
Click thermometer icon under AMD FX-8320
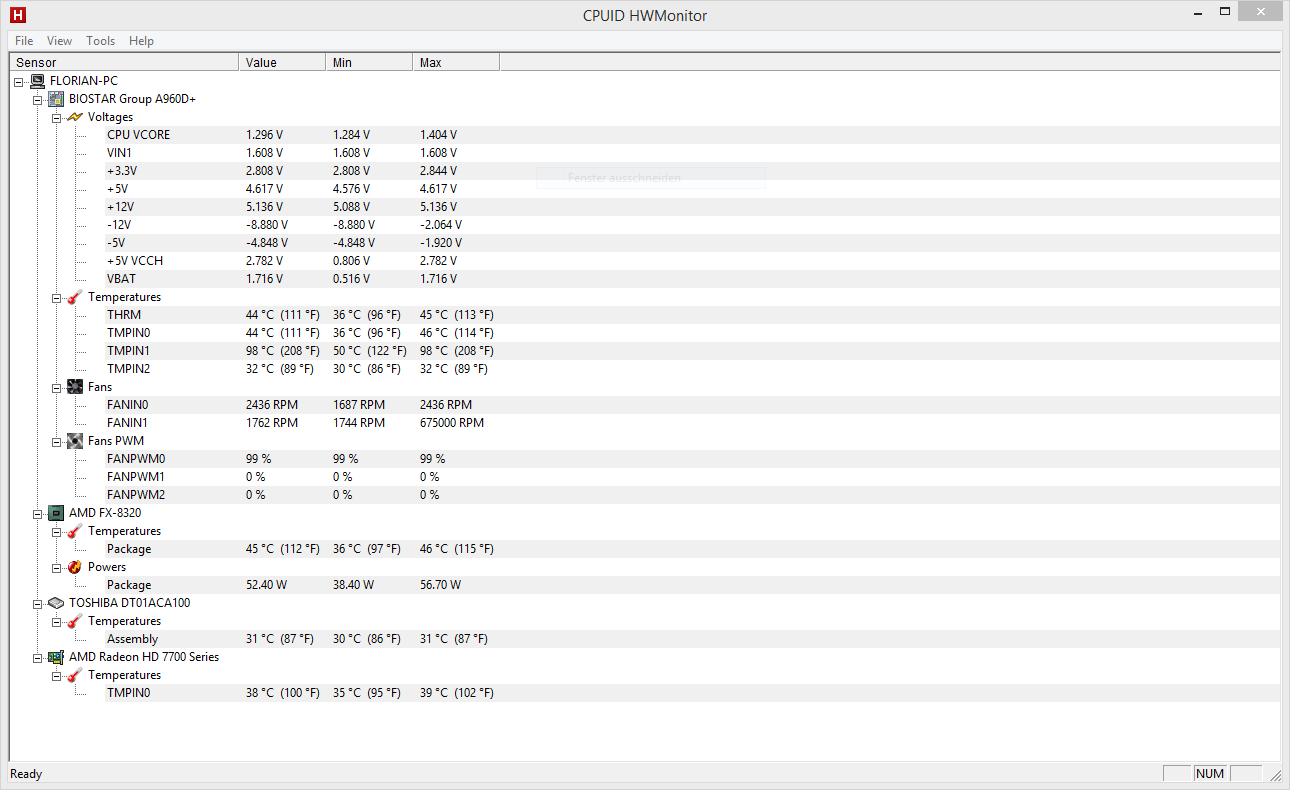(x=75, y=531)
